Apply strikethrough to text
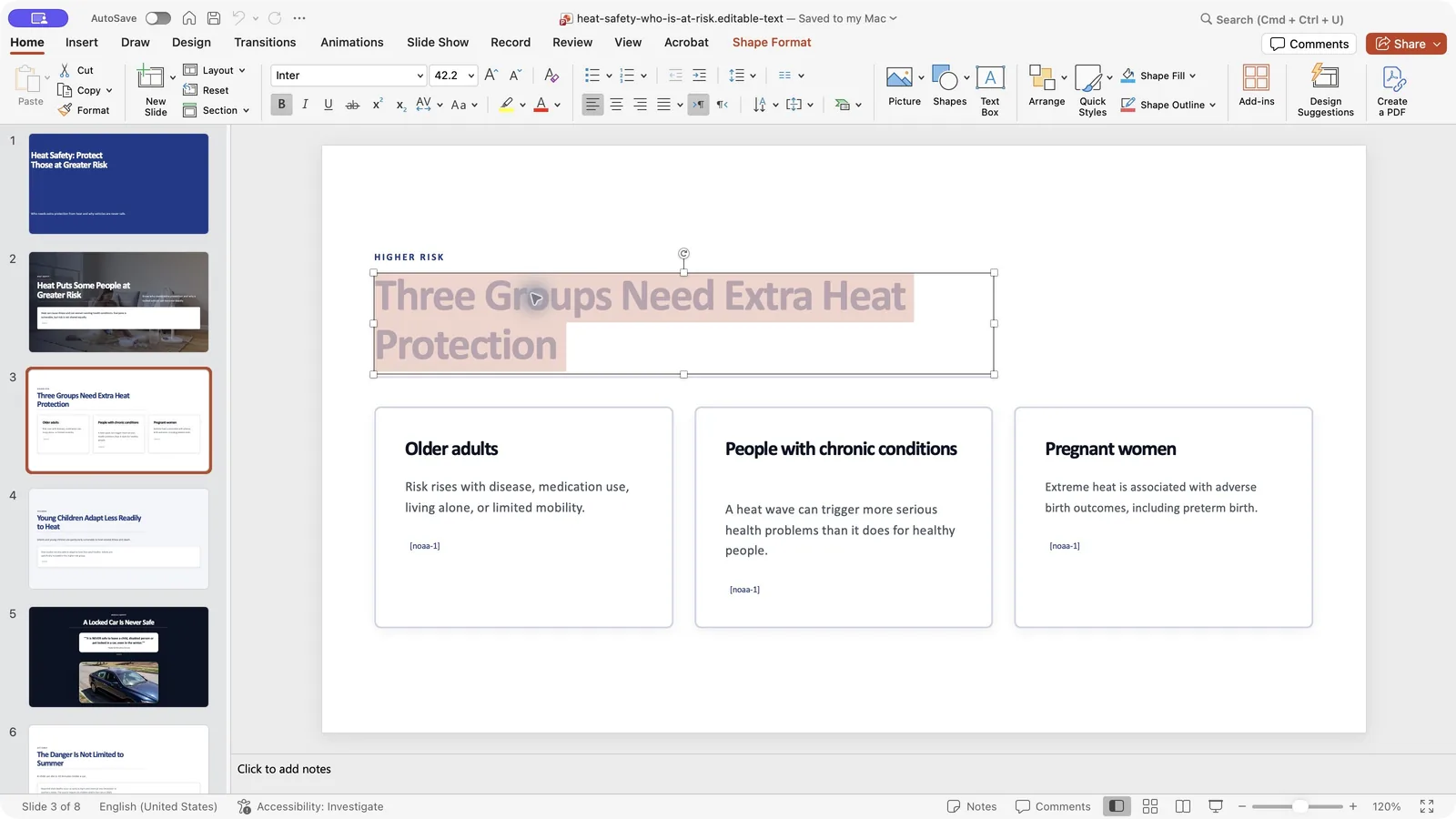The image size is (1456, 819). point(352,105)
